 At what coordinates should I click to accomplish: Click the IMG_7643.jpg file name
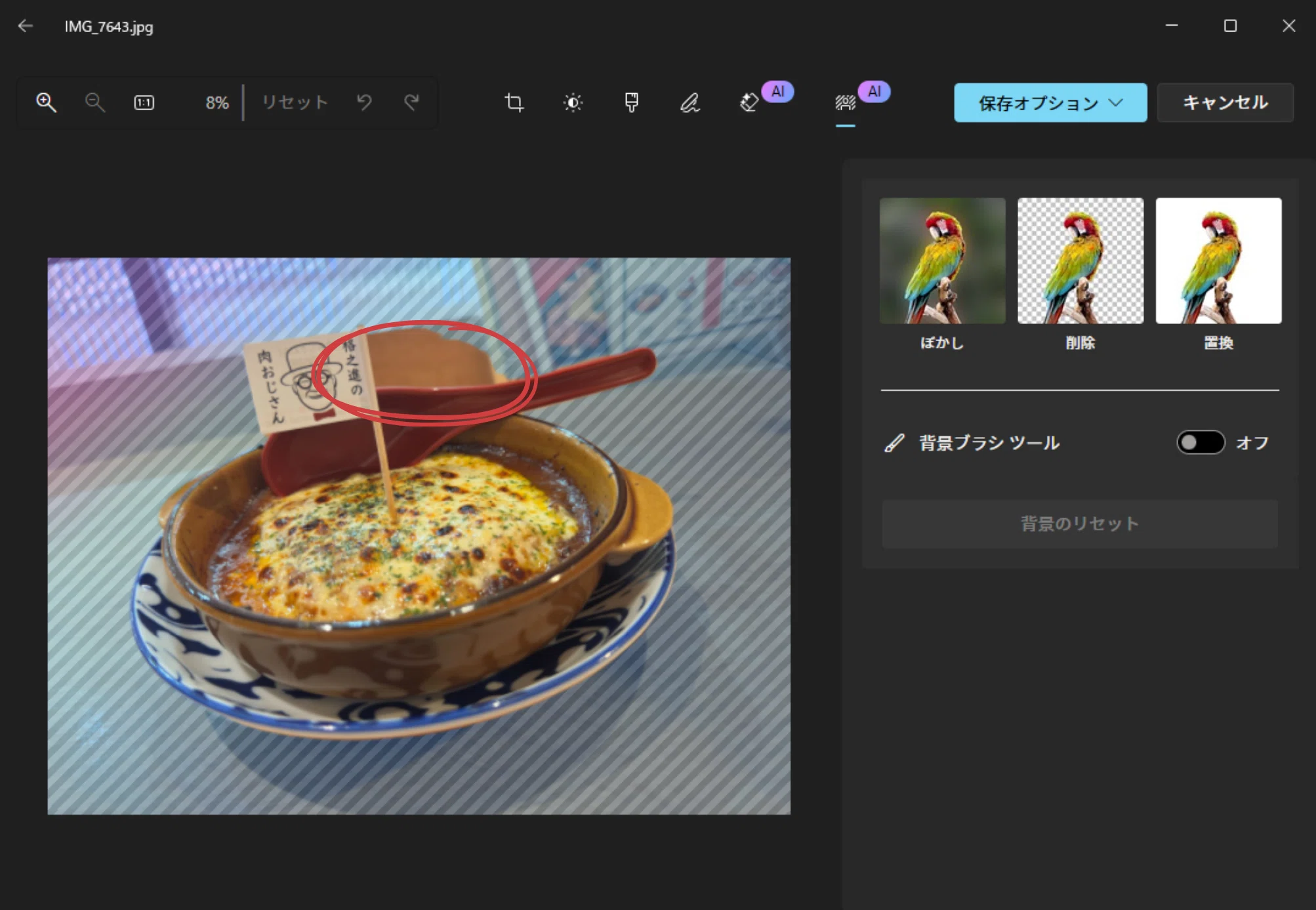click(x=109, y=27)
